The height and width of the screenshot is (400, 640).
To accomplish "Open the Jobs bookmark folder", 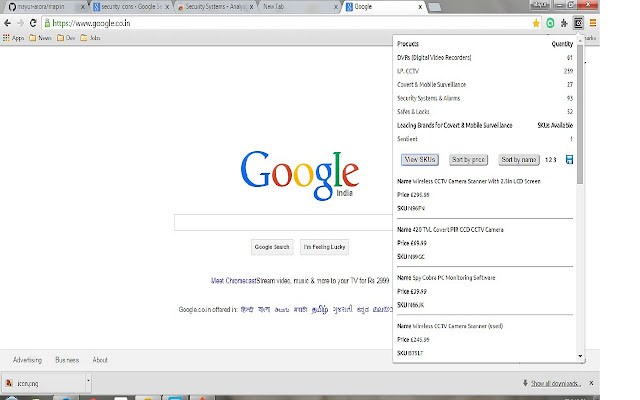I will point(90,38).
